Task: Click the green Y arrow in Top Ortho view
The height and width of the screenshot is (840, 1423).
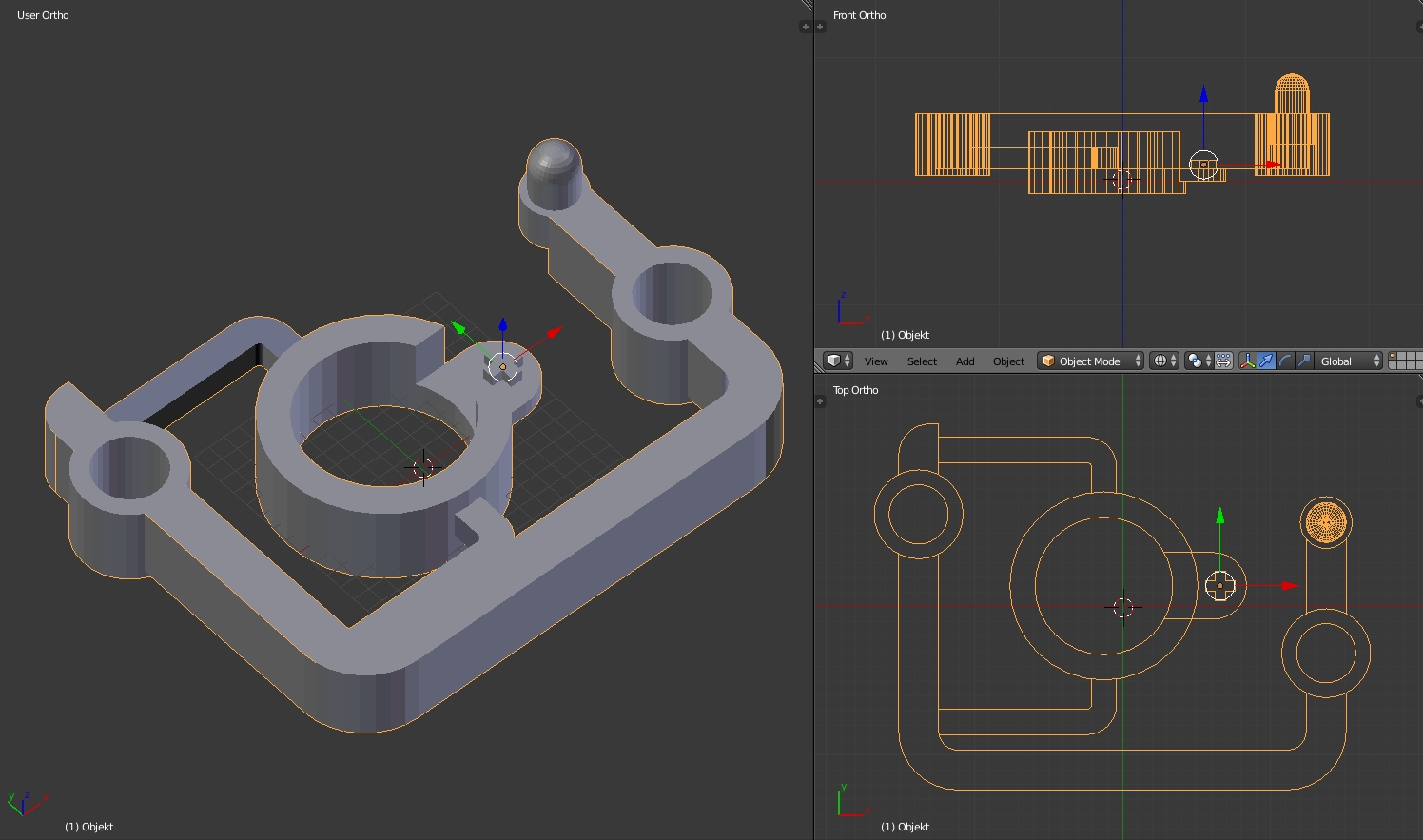Action: click(1220, 517)
